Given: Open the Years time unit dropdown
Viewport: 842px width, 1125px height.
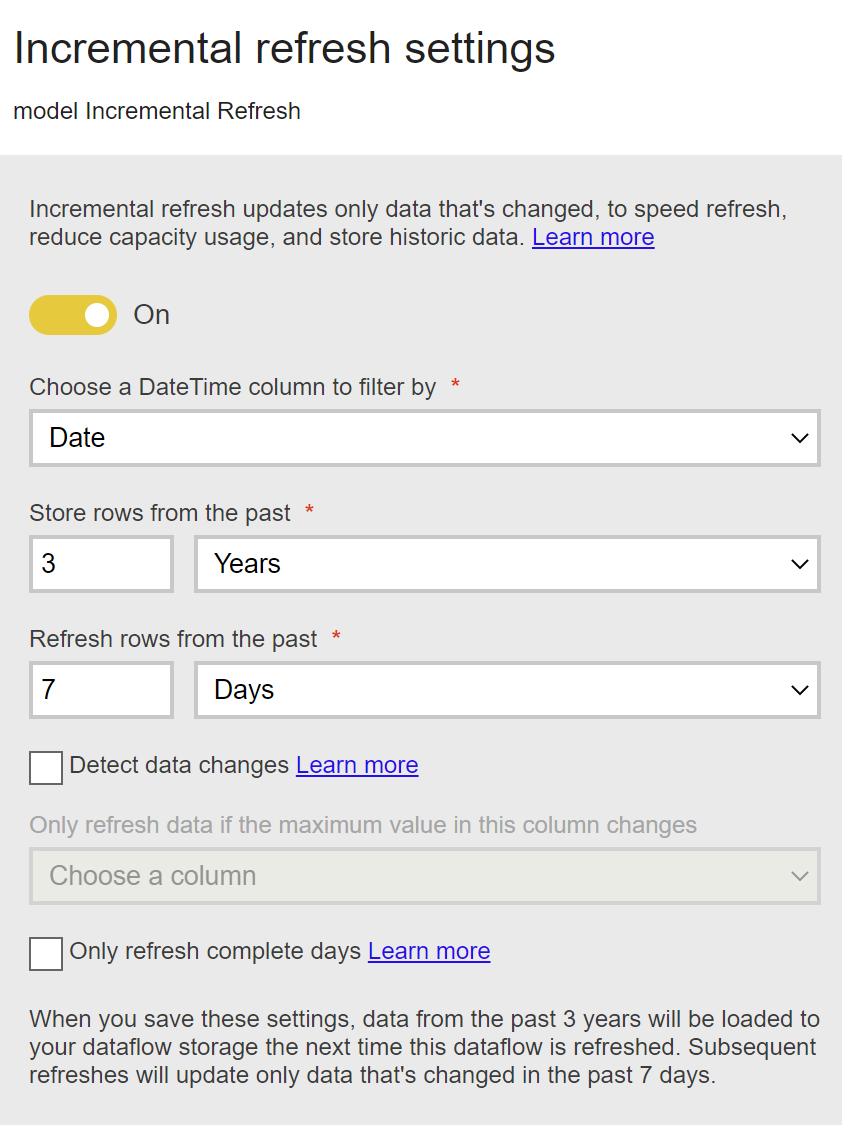Looking at the screenshot, I should 506,564.
